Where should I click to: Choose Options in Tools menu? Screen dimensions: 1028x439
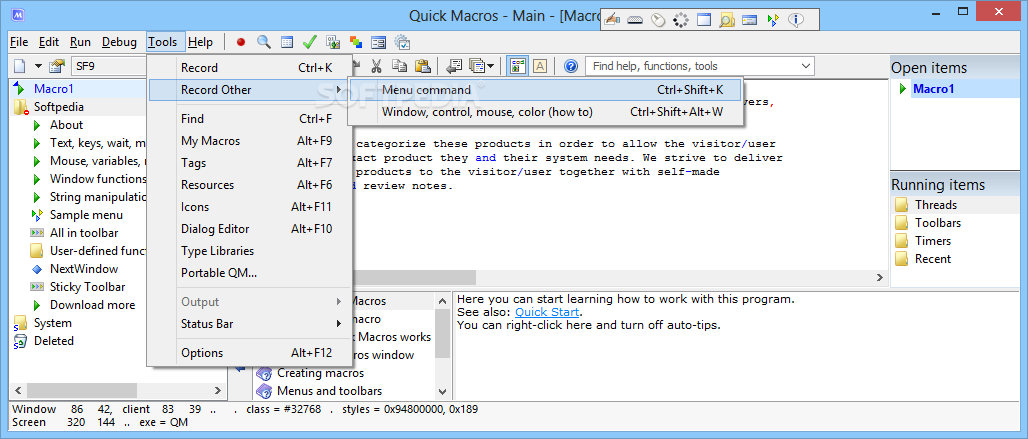tap(249, 353)
